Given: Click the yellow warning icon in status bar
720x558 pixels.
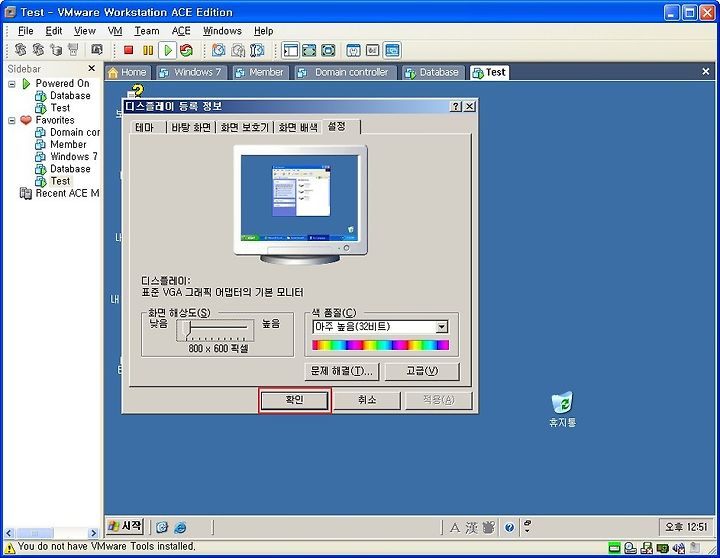Looking at the screenshot, I should coord(10,547).
